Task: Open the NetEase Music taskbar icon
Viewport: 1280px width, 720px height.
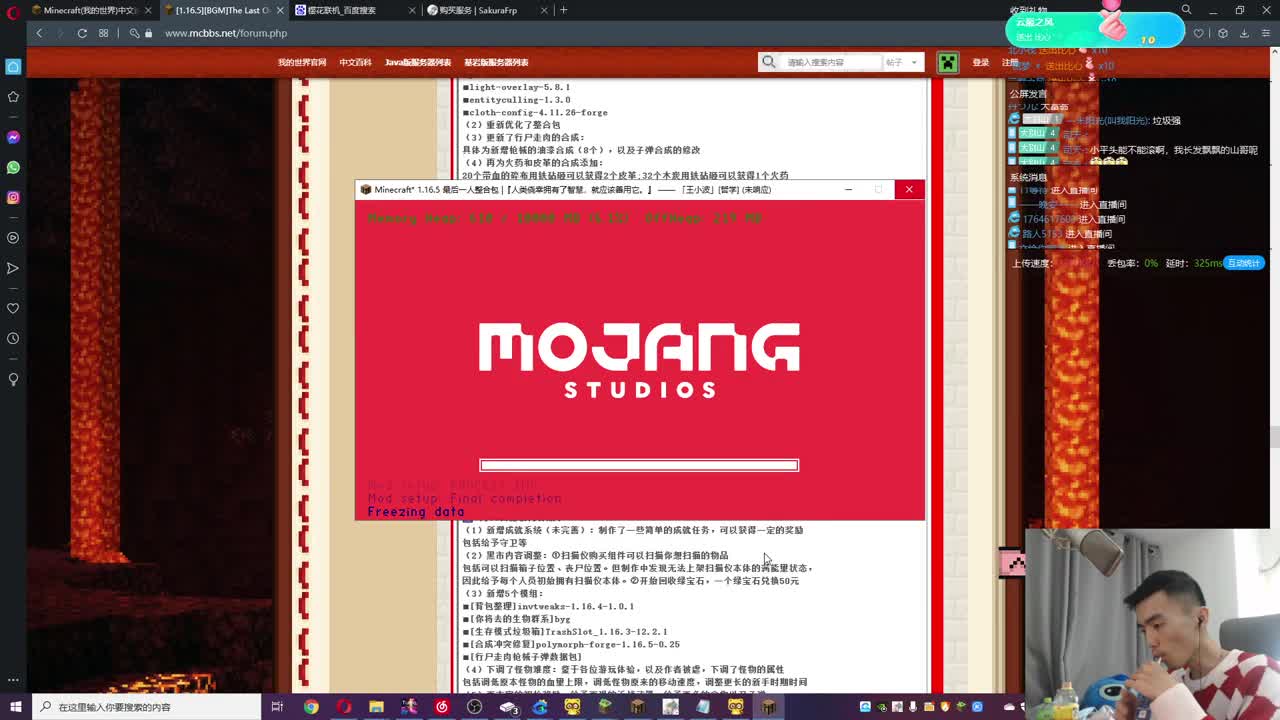Action: tap(442, 707)
